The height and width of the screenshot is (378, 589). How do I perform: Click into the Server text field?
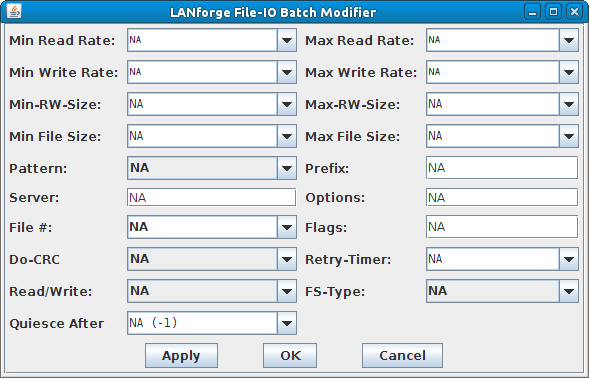pyautogui.click(x=211, y=198)
